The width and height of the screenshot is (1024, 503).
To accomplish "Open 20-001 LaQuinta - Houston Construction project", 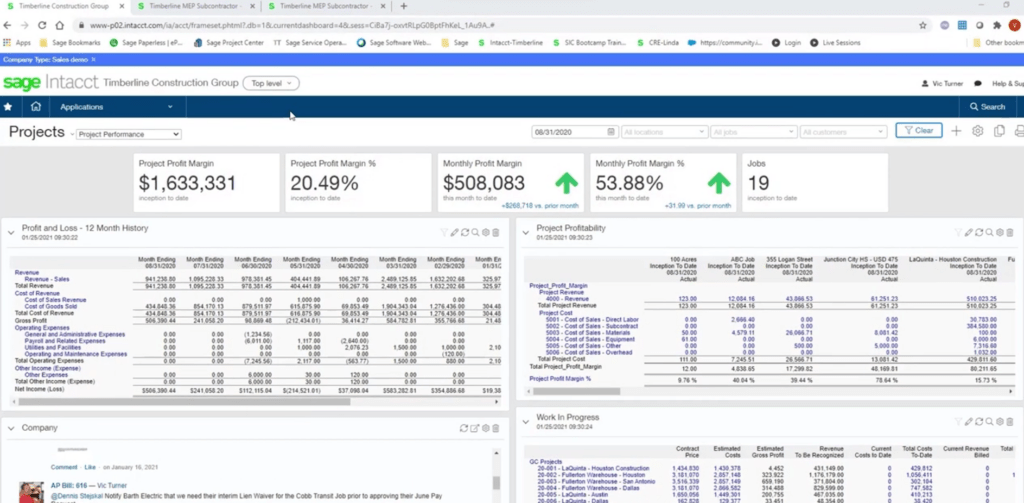I will (x=593, y=468).
